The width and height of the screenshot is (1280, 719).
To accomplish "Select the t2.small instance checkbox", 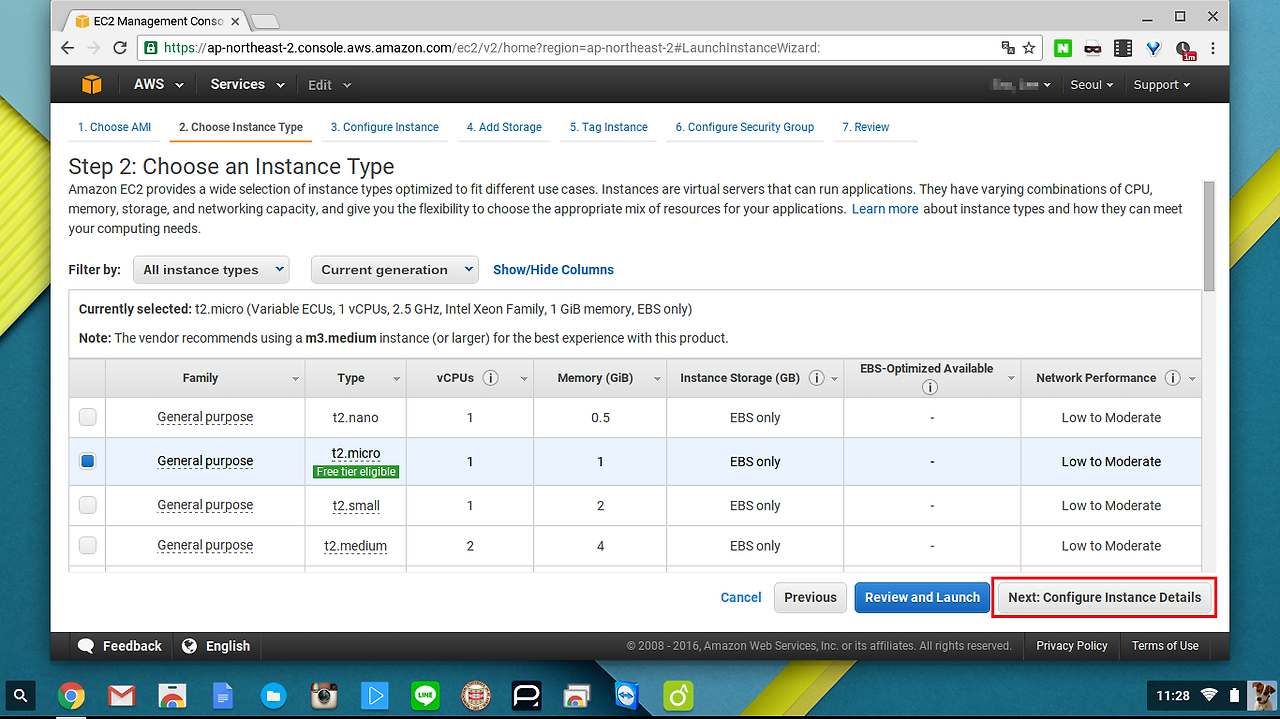I will pyautogui.click(x=88, y=505).
